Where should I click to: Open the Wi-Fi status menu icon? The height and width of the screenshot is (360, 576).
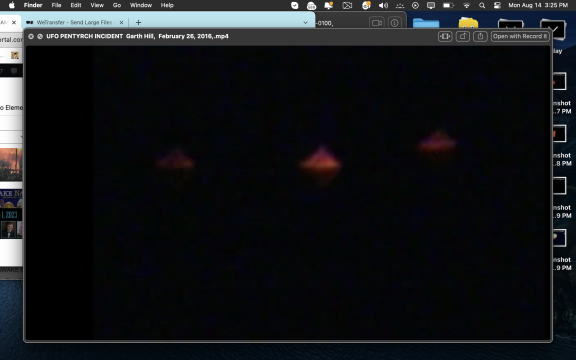[467, 5]
